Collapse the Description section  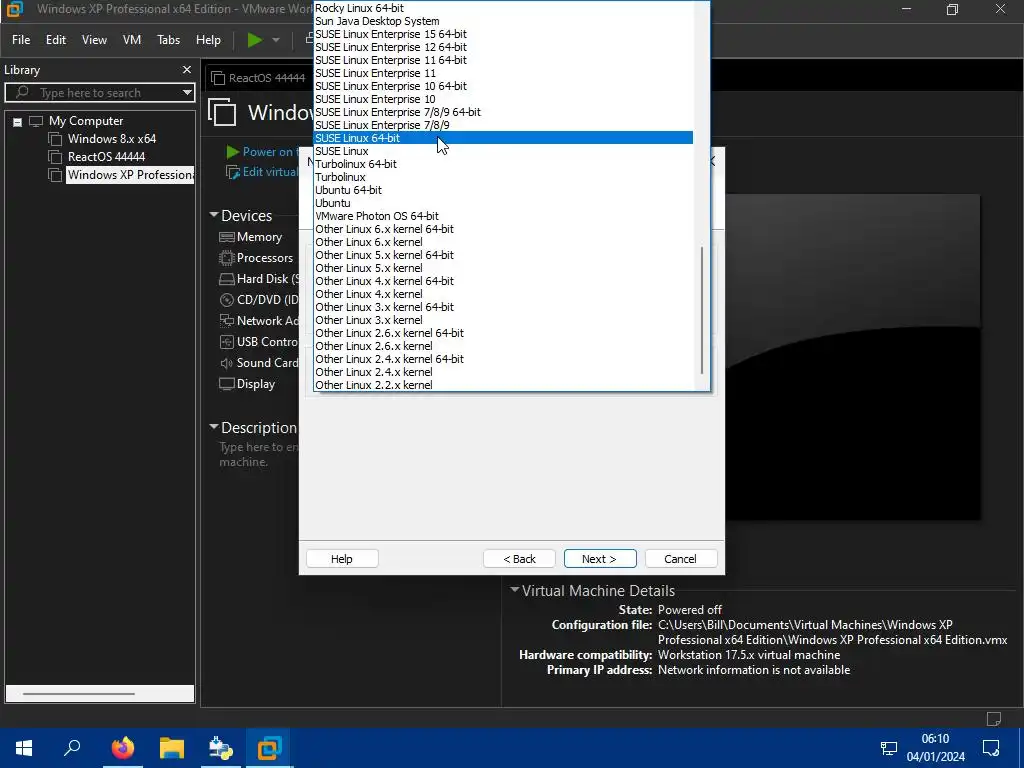214,427
